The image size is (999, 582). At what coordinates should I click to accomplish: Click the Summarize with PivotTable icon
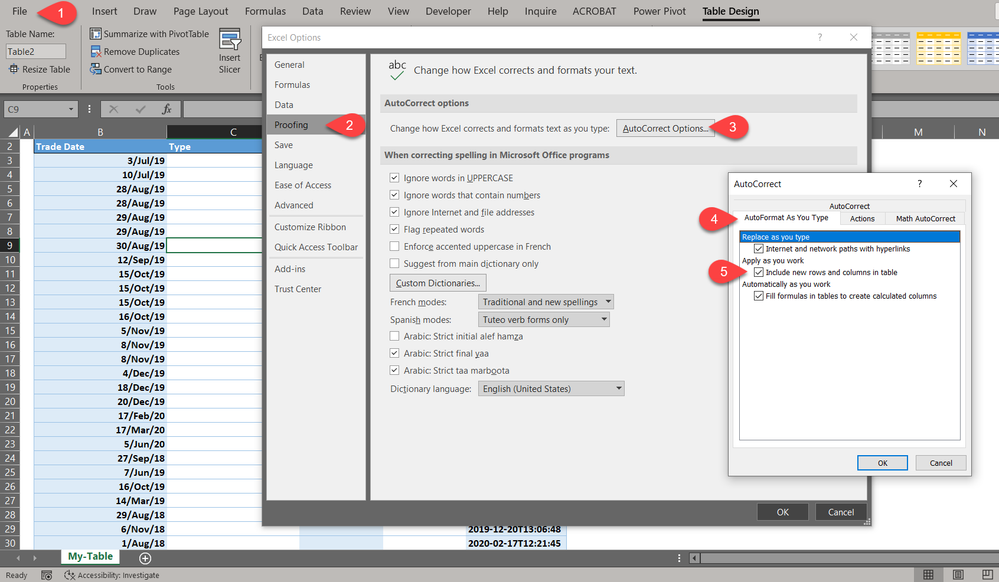pos(96,34)
